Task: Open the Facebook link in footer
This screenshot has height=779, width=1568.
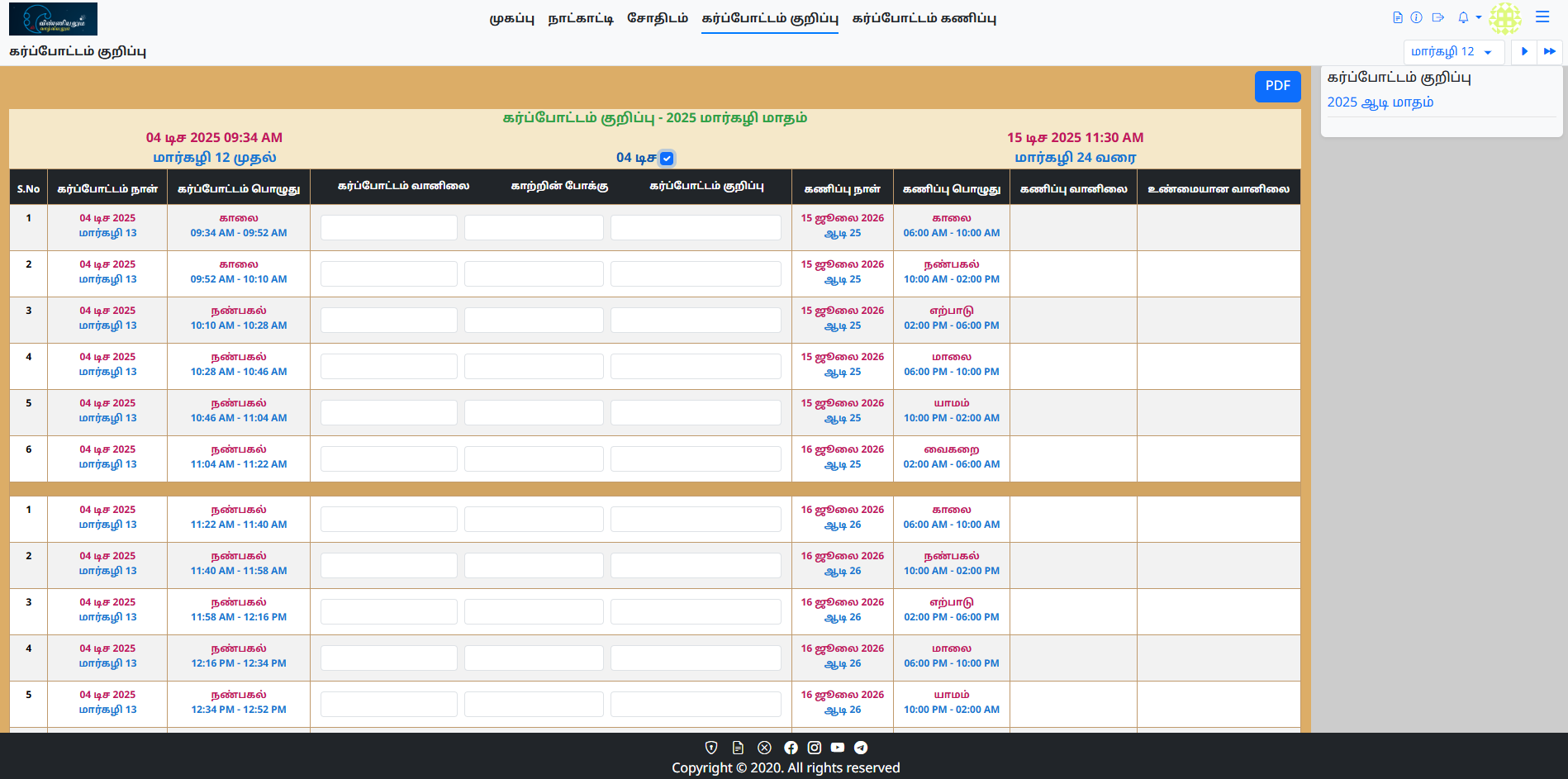Action: 791,748
